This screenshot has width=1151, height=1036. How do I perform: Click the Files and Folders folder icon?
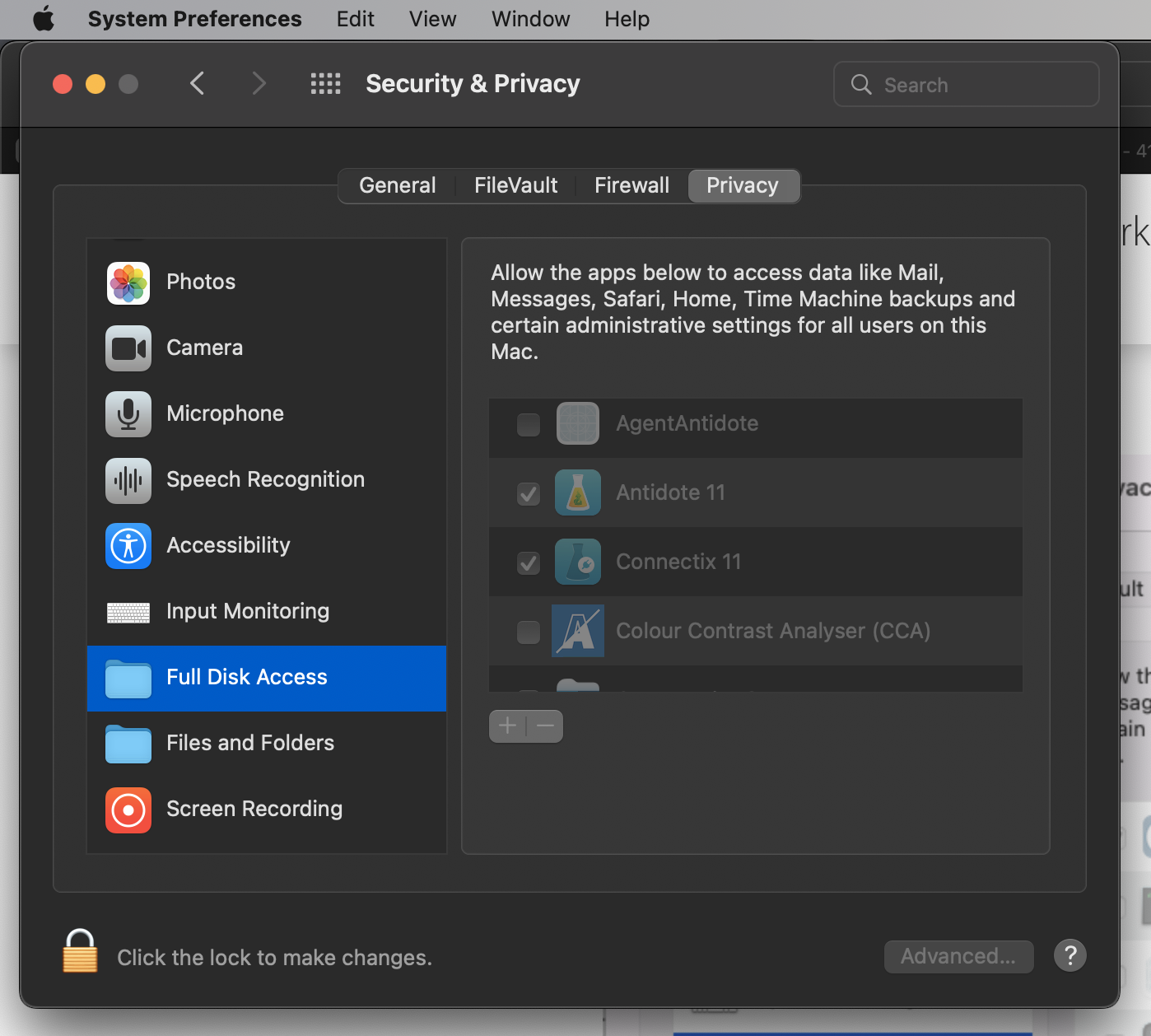pyautogui.click(x=128, y=744)
